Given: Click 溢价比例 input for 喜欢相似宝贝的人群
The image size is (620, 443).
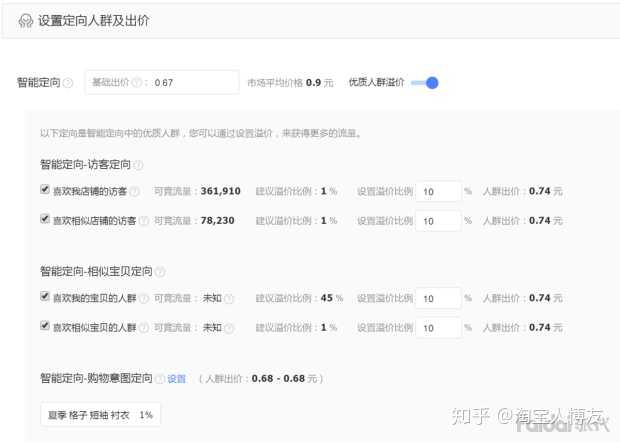Looking at the screenshot, I should coord(438,328).
